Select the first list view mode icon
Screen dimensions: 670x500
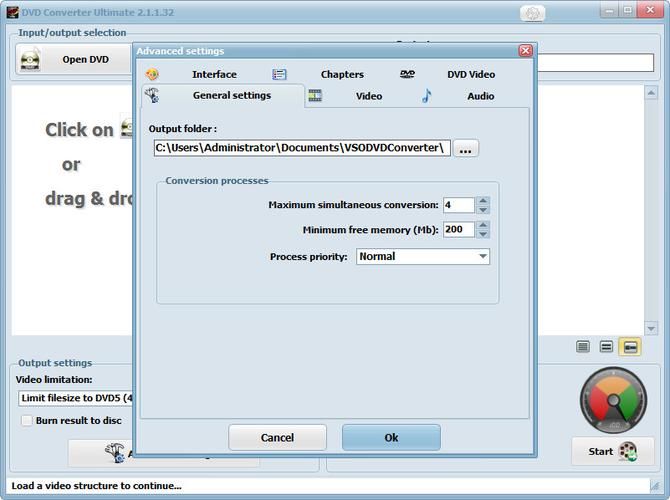(583, 347)
